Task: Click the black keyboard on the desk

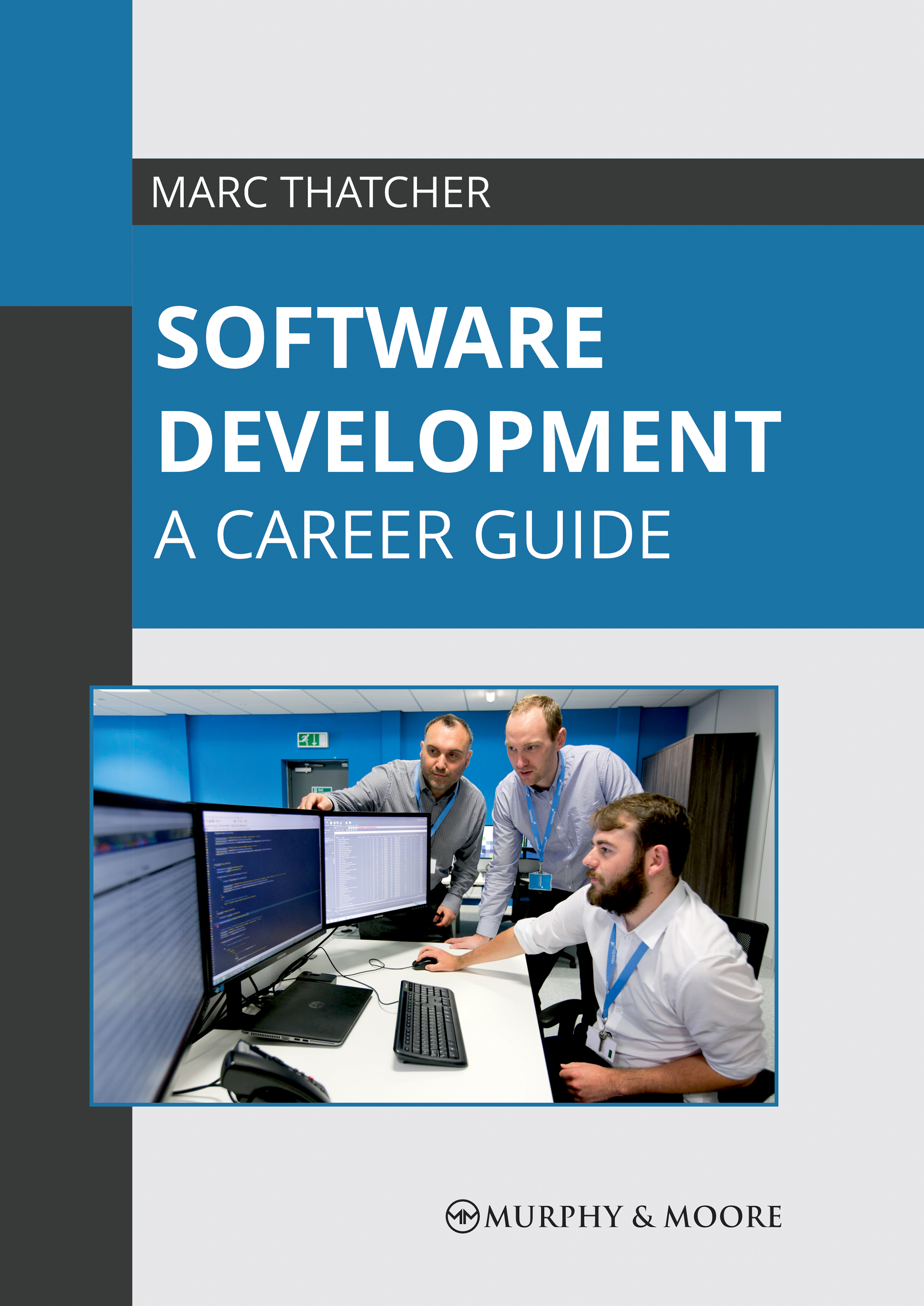Action: click(x=429, y=1023)
